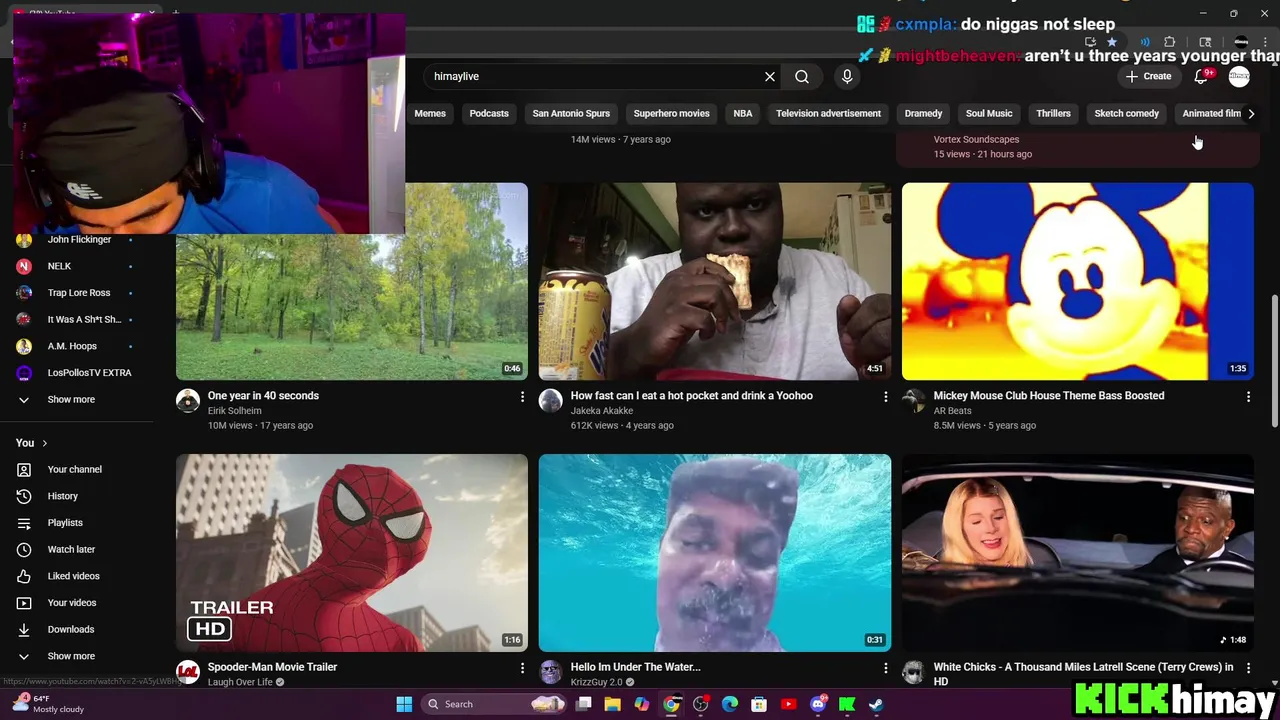Open Discord from taskbar
1280x720 pixels.
[x=818, y=704]
